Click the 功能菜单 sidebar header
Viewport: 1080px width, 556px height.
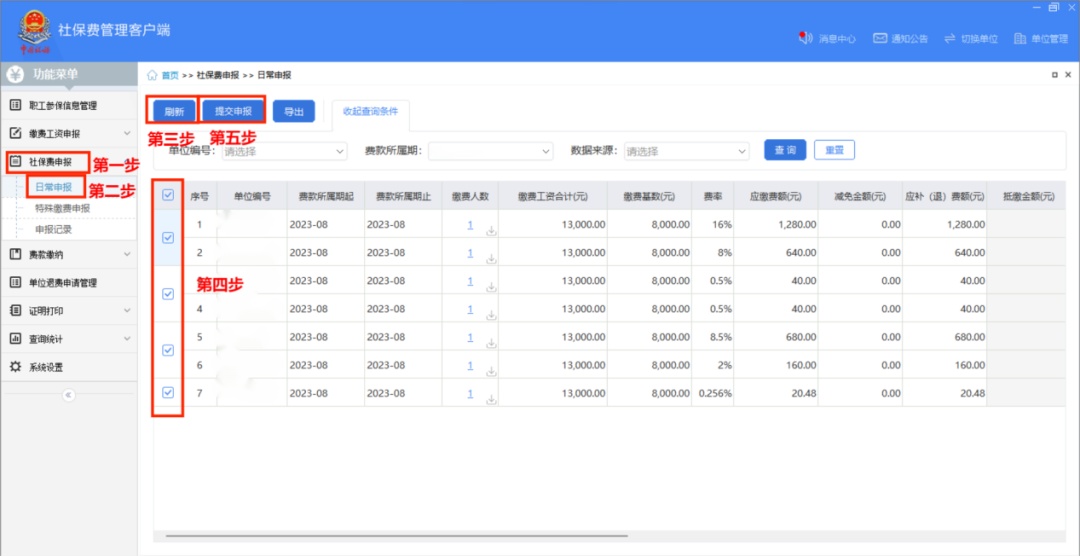(69, 74)
